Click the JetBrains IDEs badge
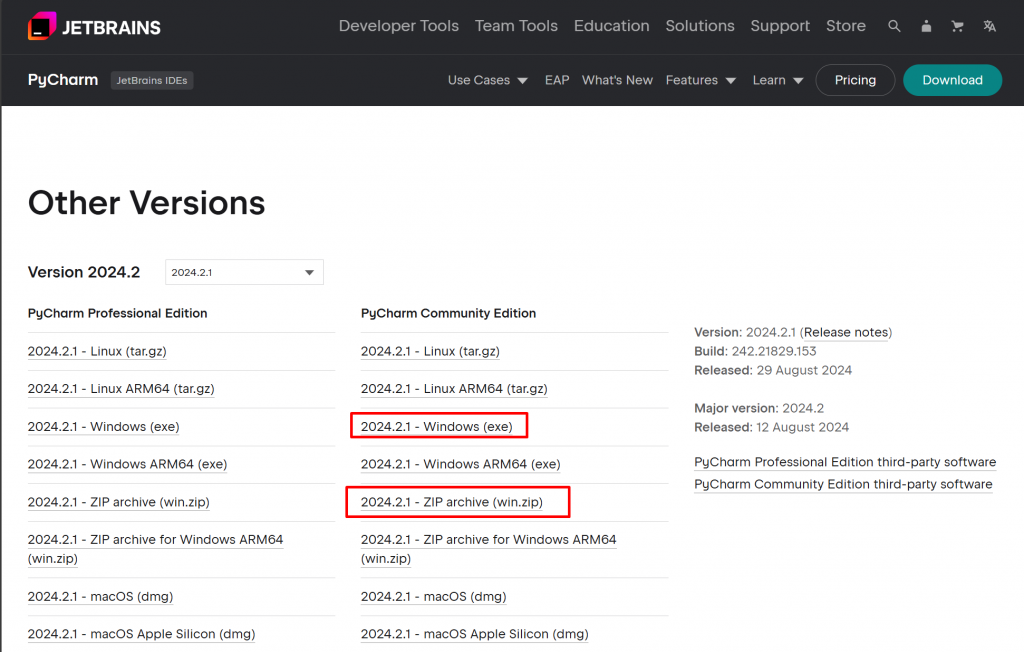1024x652 pixels. pyautogui.click(x=152, y=80)
